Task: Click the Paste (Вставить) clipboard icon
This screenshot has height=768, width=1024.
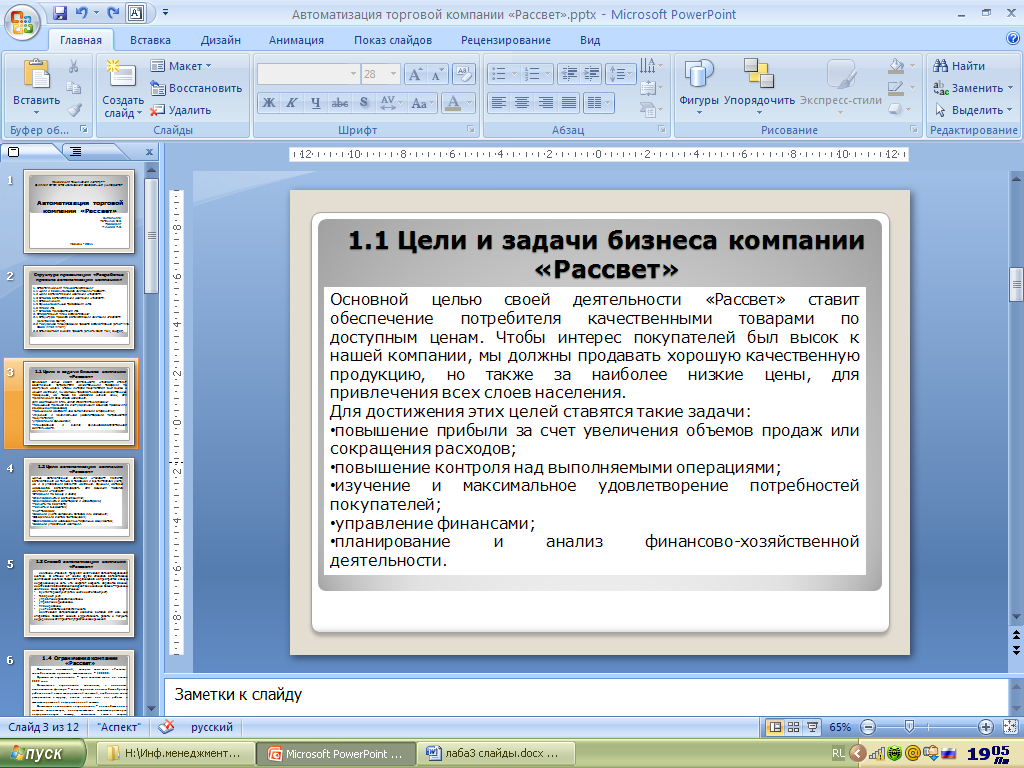Action: tap(37, 74)
